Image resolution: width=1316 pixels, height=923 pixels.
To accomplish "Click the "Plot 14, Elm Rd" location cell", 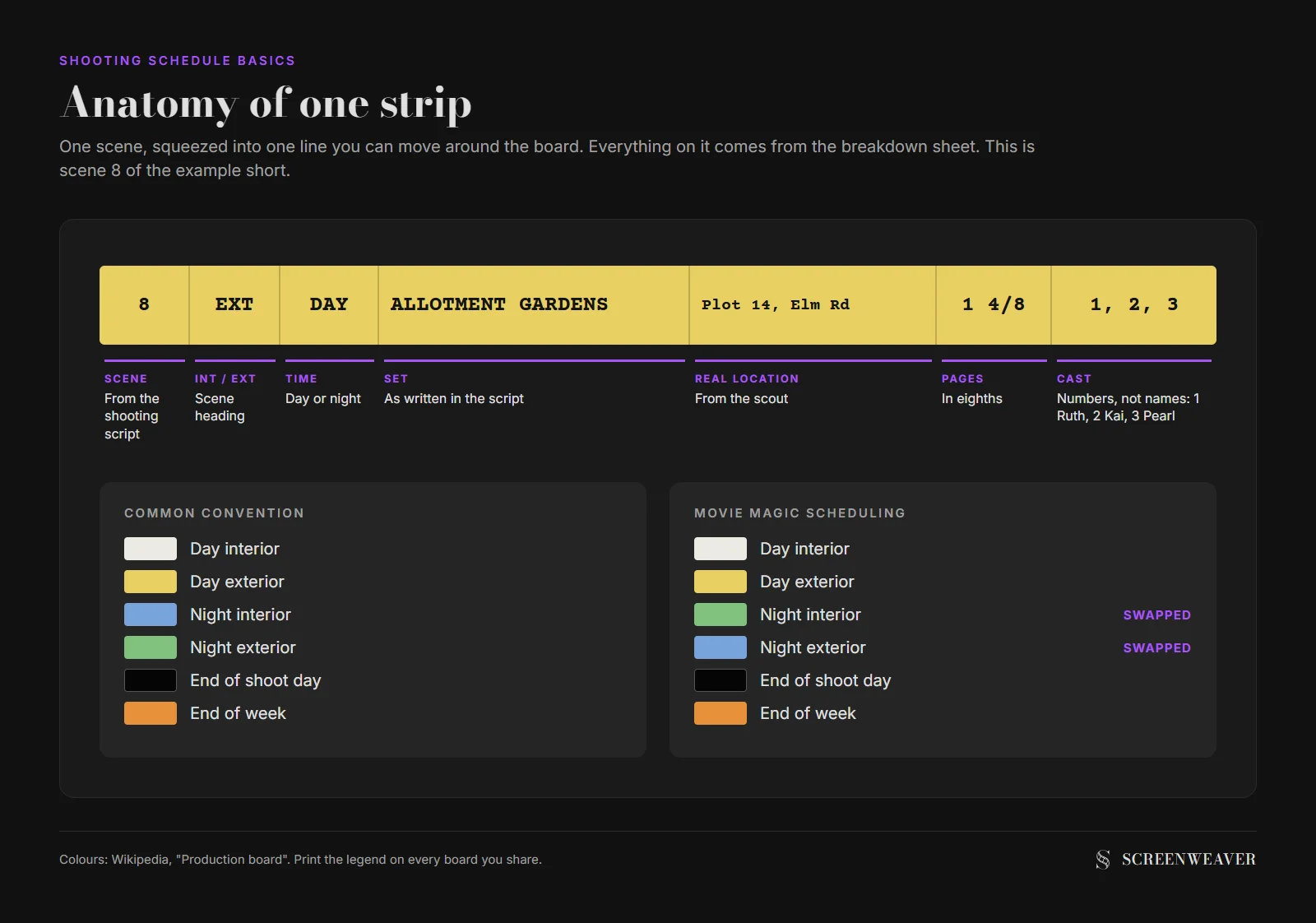I will pyautogui.click(x=813, y=305).
